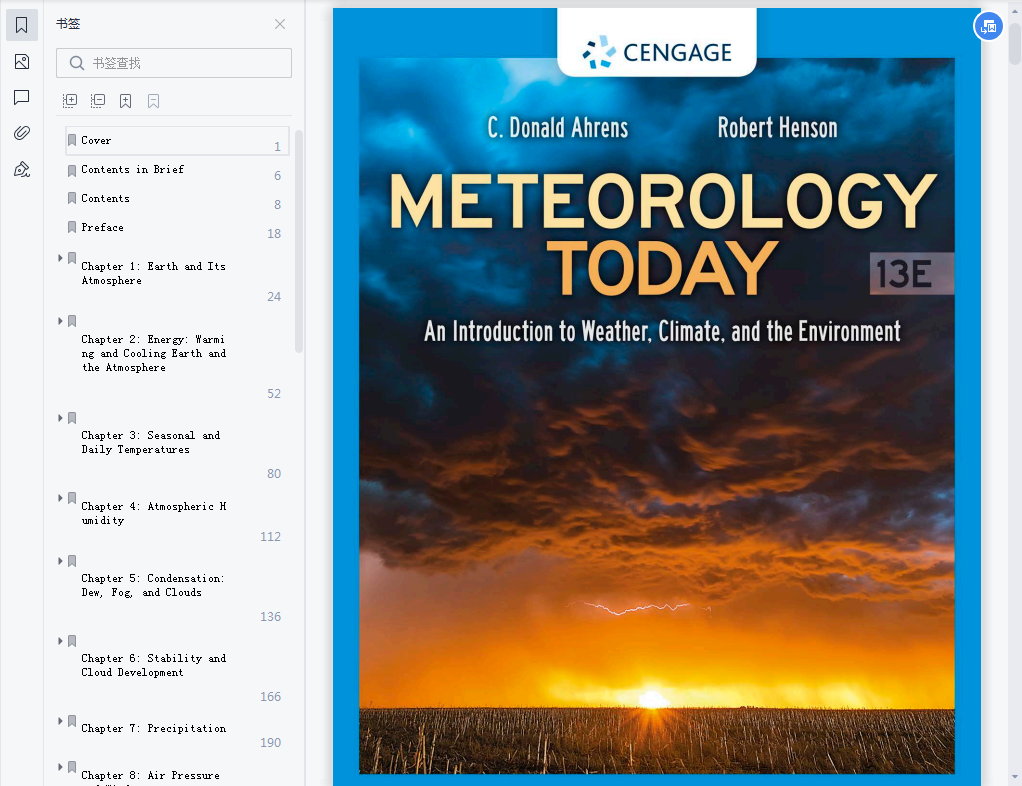This screenshot has height=786, width=1022.
Task: Jump to Chapter 8: Air Pressure
Action: tap(151, 776)
